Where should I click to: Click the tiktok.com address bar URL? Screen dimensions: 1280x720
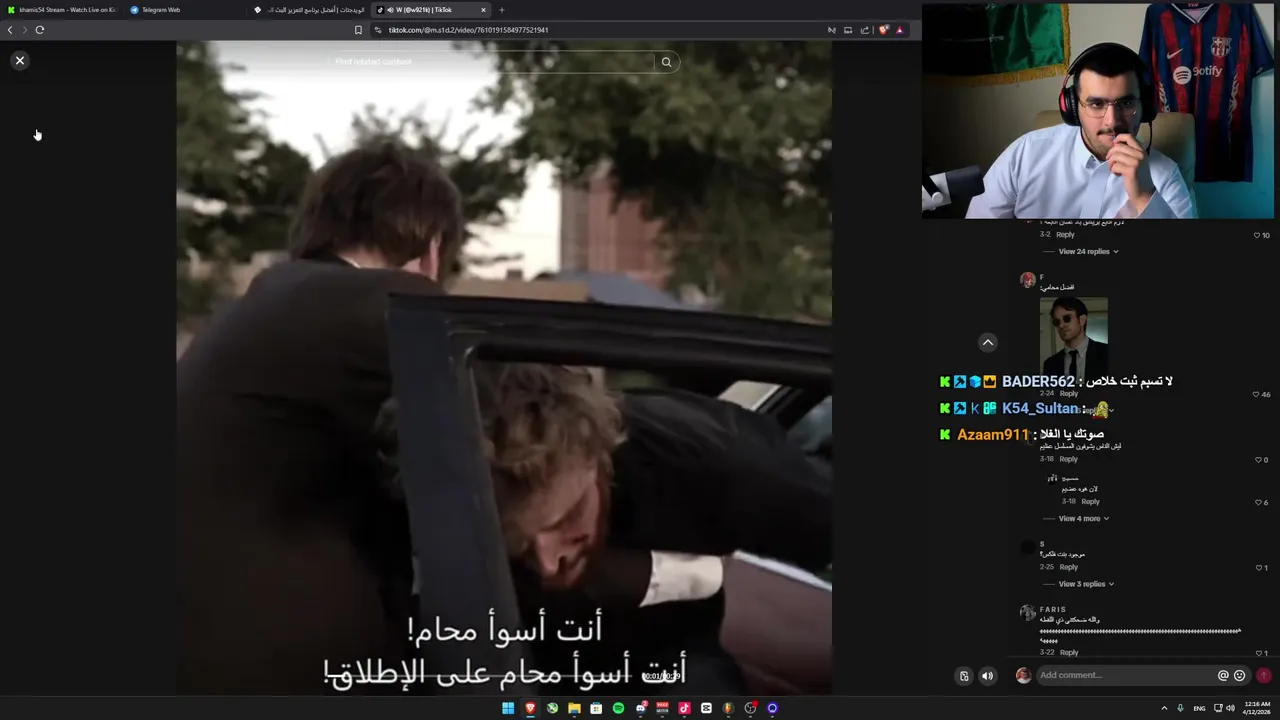(x=468, y=30)
